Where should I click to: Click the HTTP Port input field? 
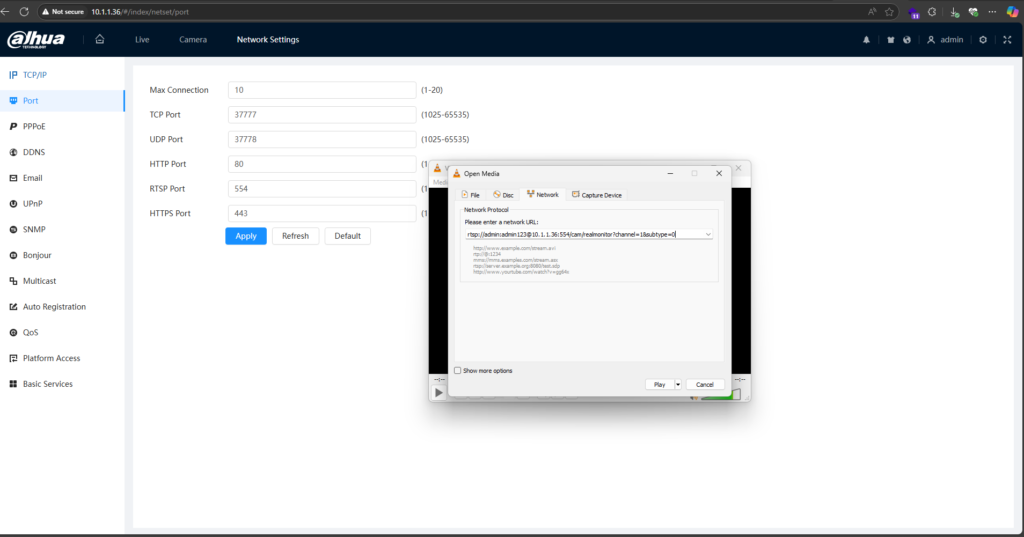pos(322,164)
